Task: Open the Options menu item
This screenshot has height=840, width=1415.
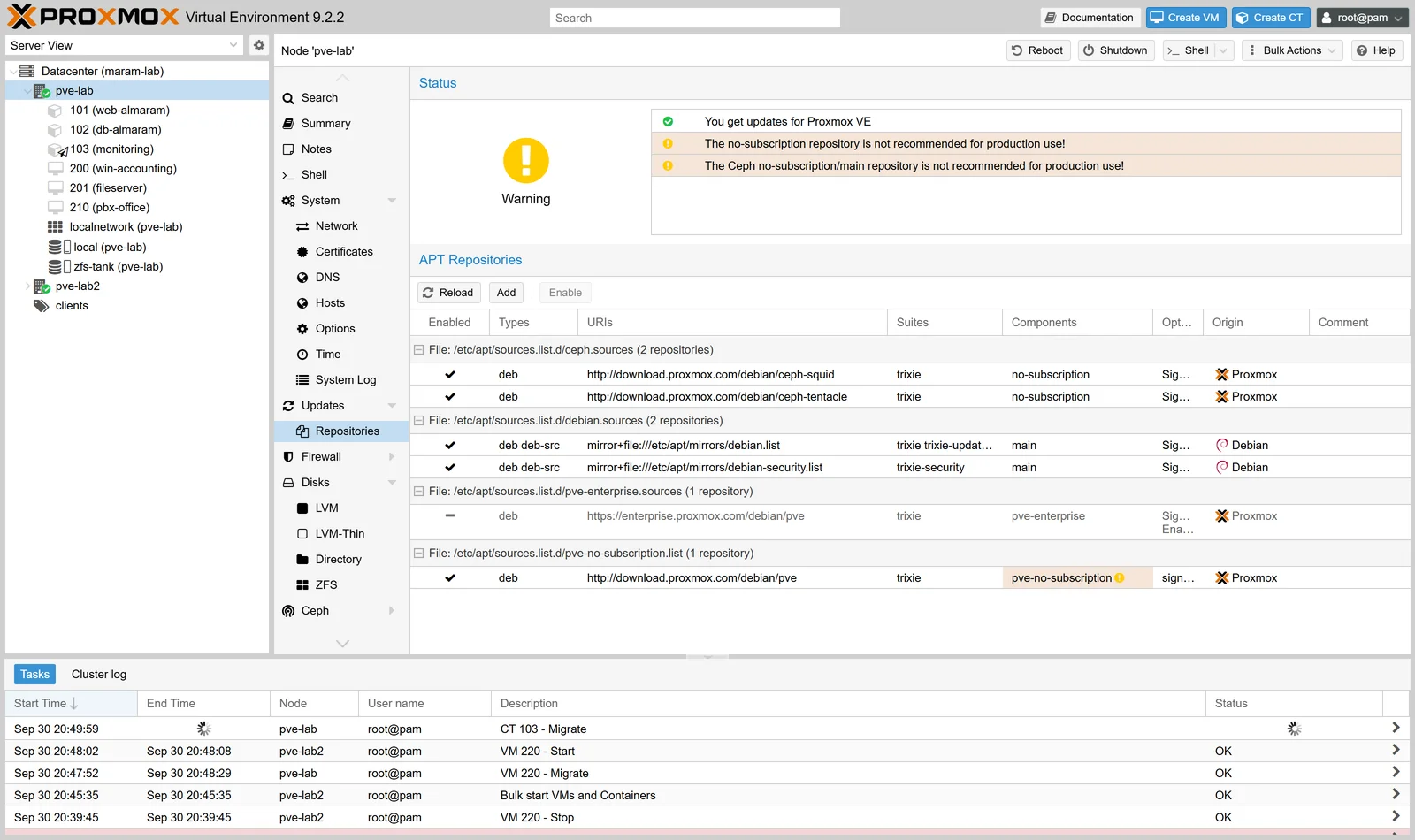Action: pos(341,329)
